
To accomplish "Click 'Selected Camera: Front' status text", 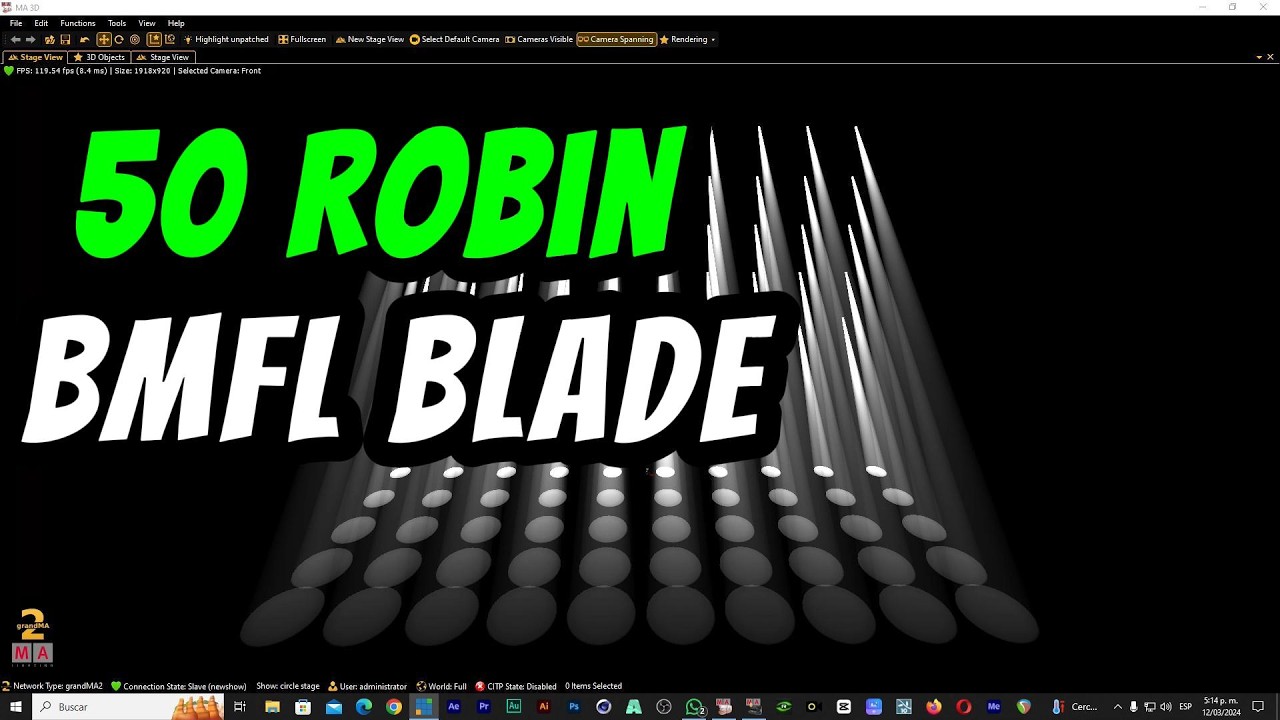I will coord(219,71).
